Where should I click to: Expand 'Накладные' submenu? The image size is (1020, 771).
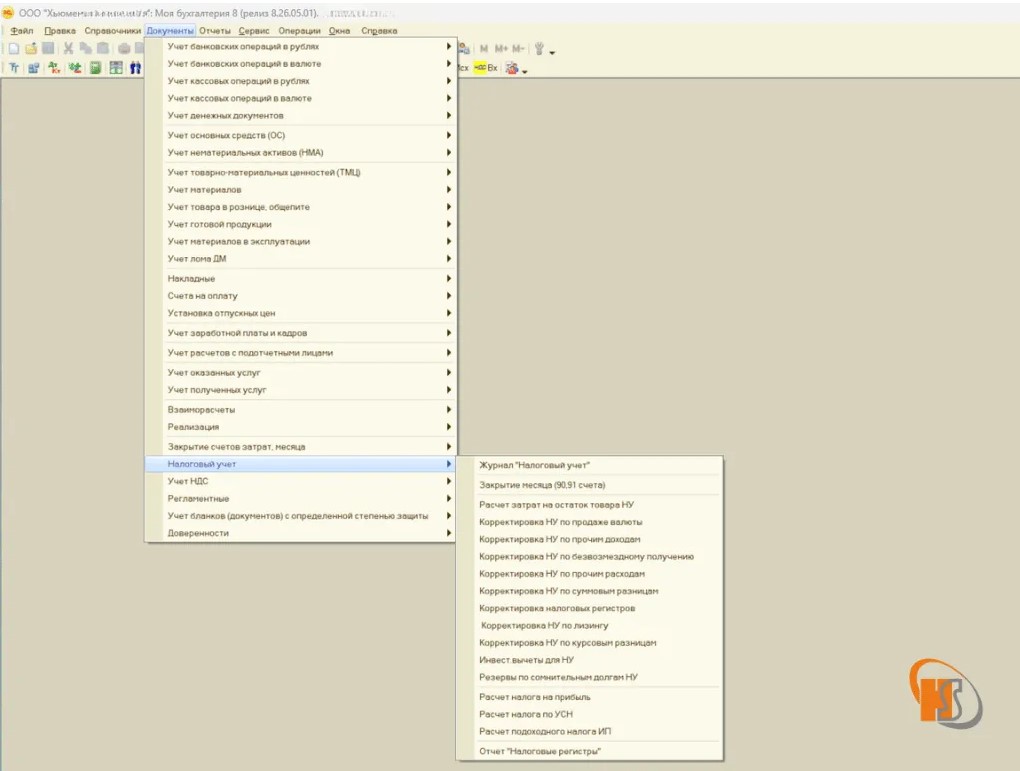301,278
